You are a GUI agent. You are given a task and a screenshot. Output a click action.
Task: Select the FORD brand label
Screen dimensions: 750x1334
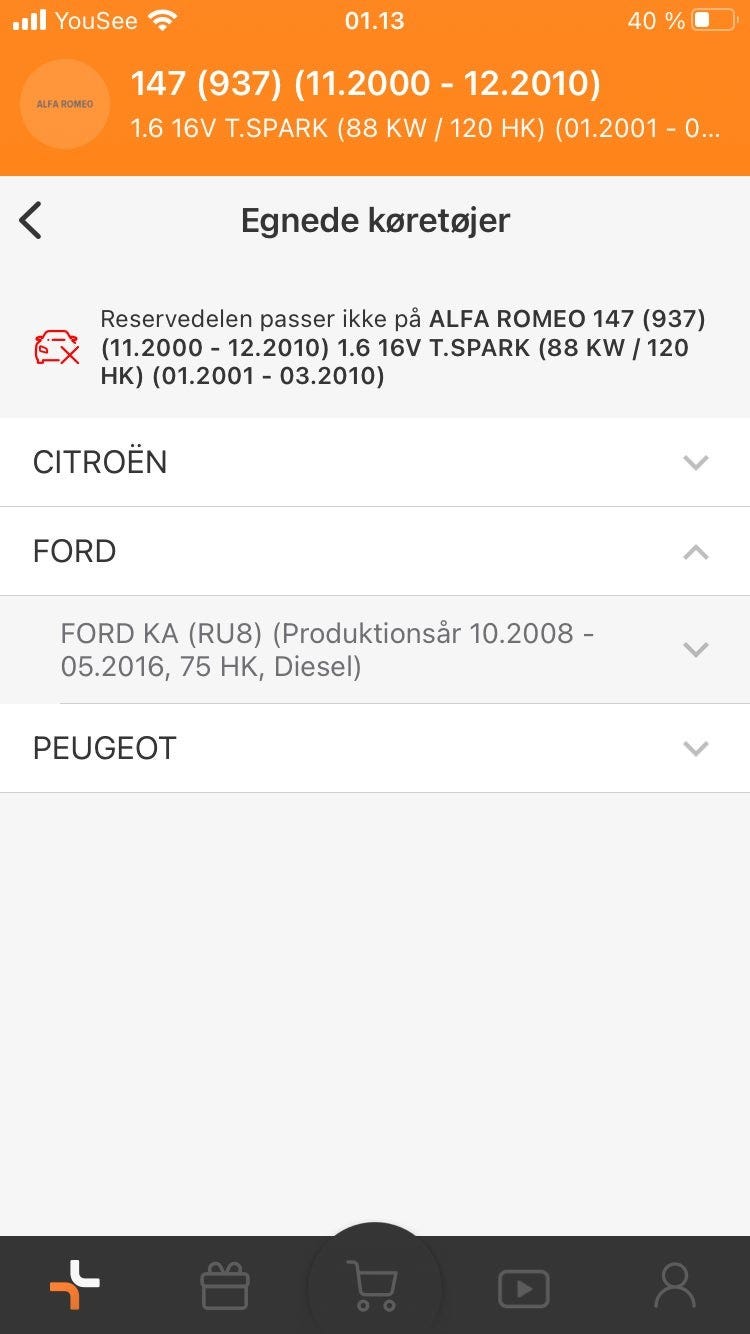pyautogui.click(x=75, y=551)
